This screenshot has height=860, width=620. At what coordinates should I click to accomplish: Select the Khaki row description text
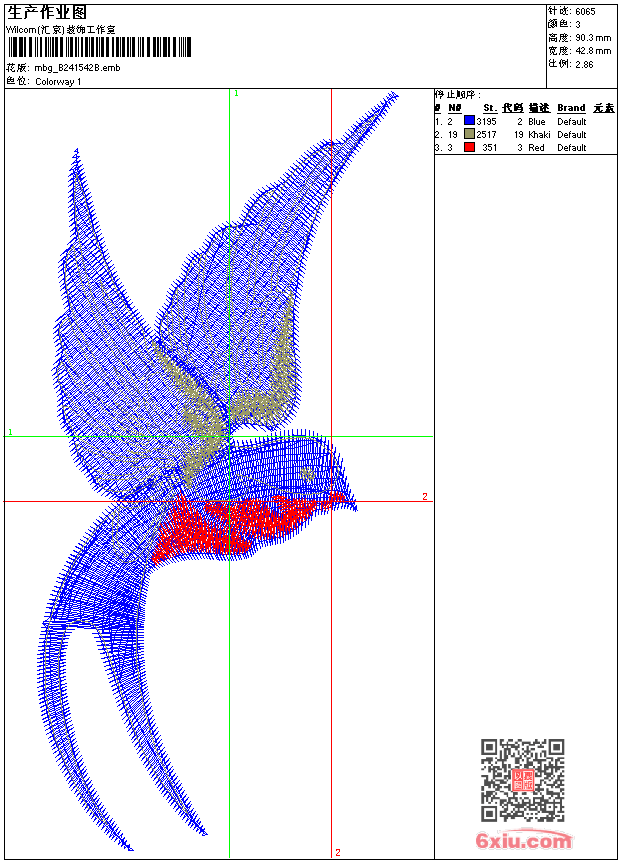point(539,134)
